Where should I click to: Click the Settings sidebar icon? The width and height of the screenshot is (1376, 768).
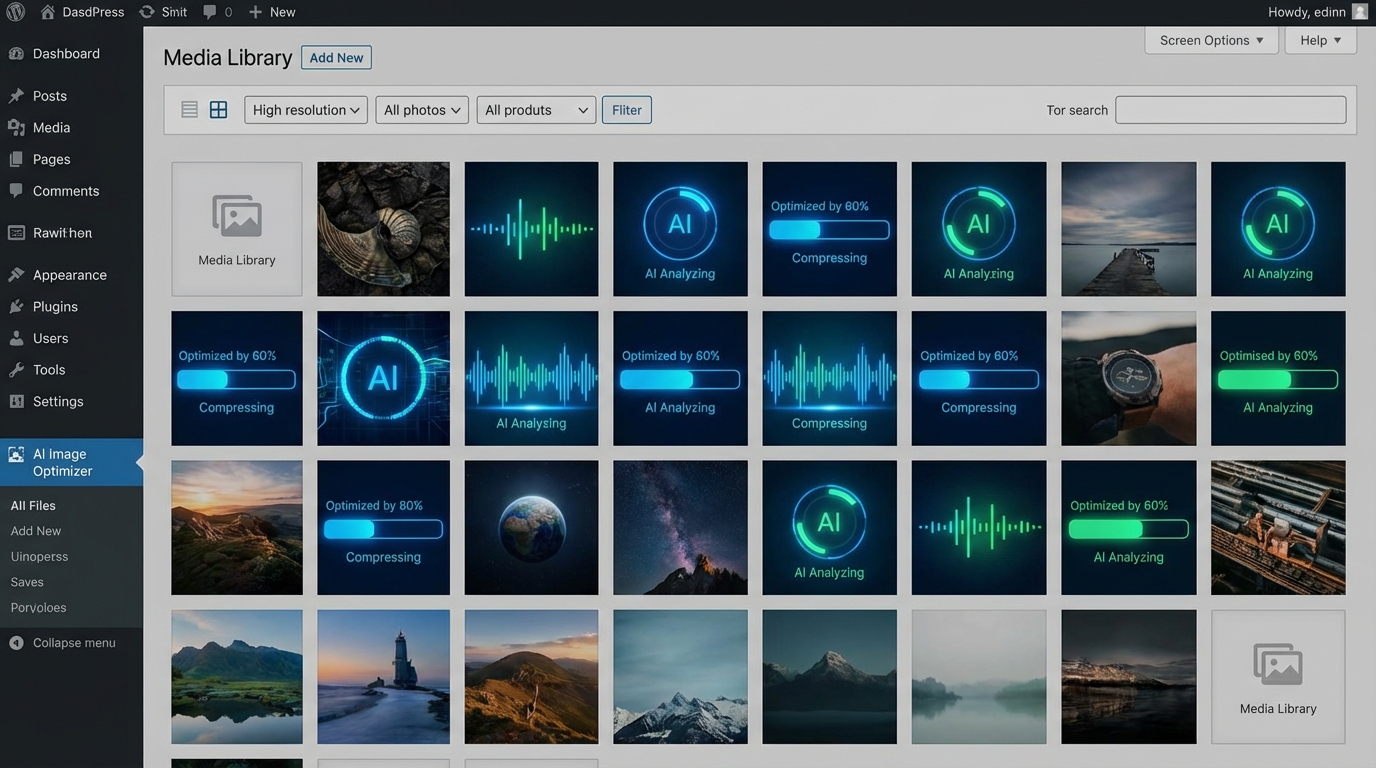pos(18,401)
